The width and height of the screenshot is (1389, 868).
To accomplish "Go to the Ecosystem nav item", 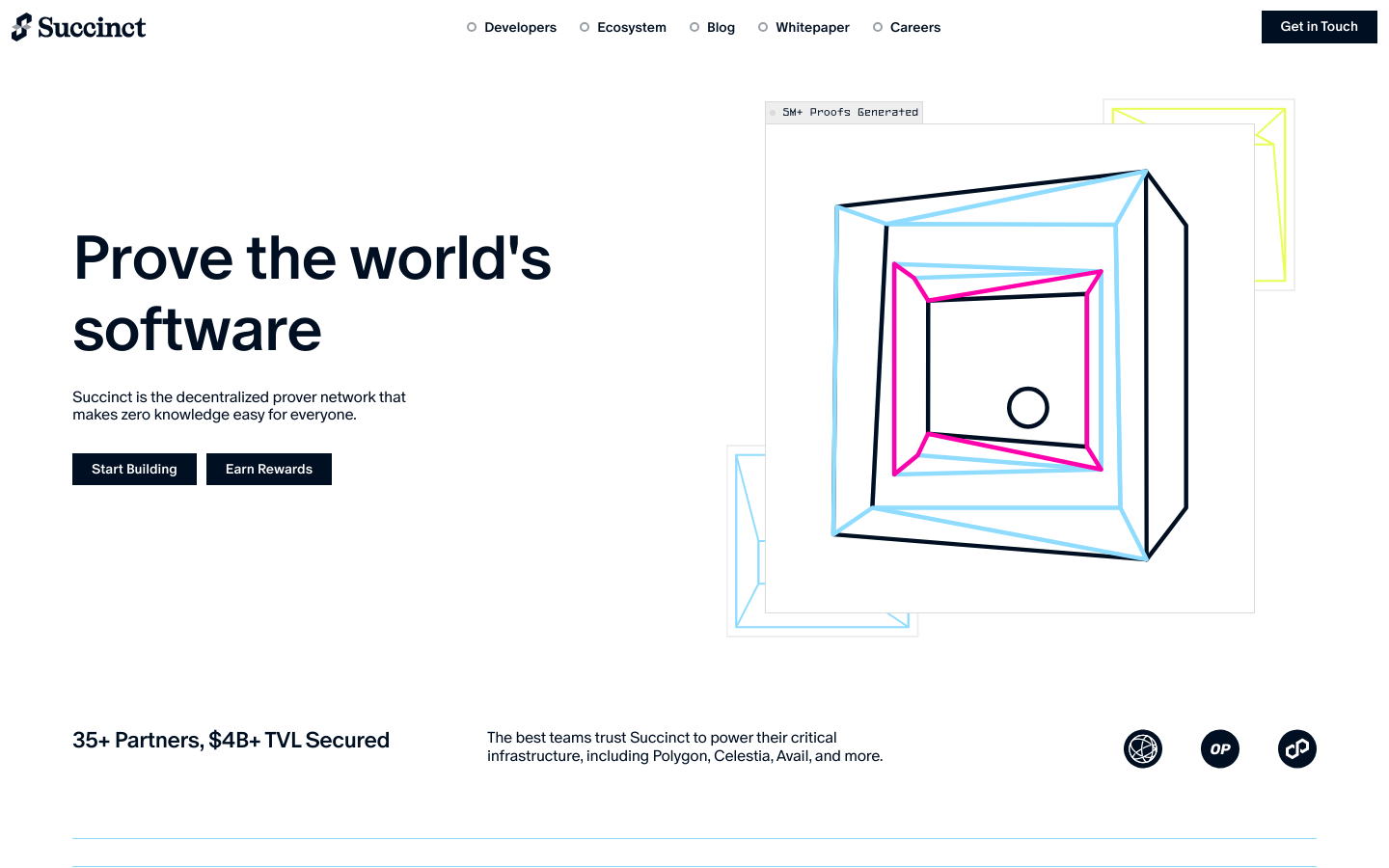I will [x=631, y=27].
